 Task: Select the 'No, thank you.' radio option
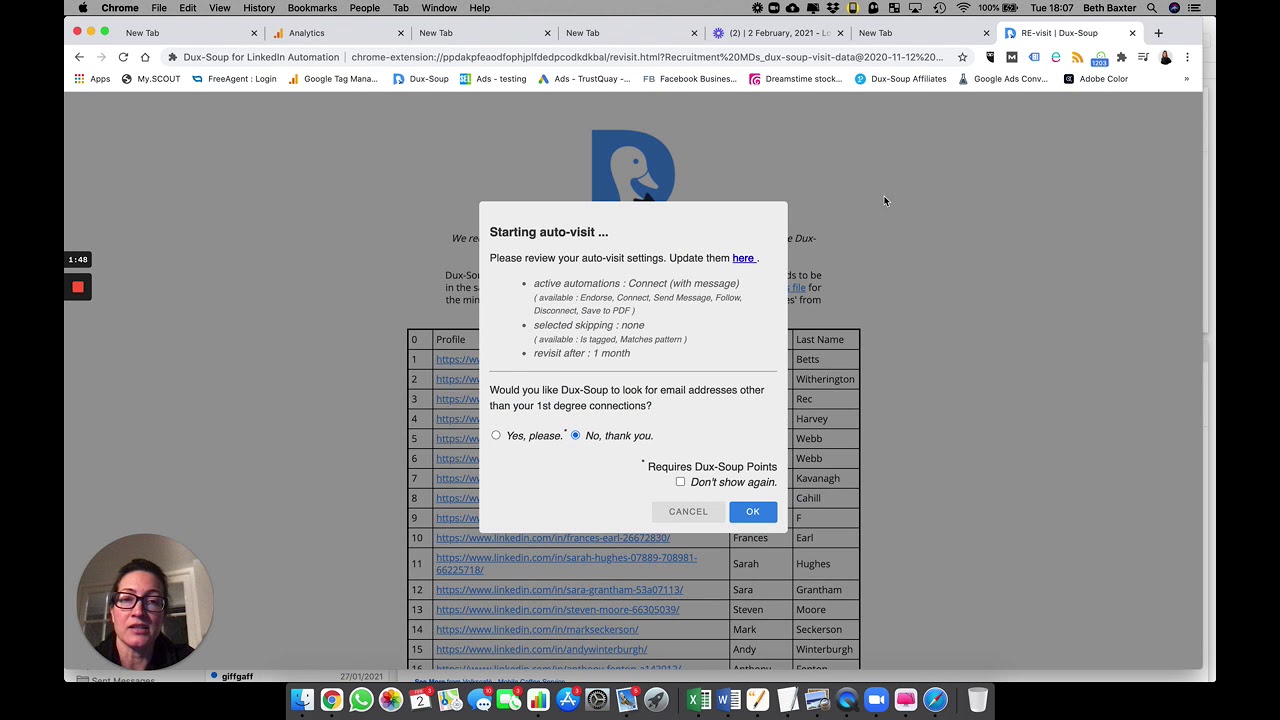click(575, 435)
